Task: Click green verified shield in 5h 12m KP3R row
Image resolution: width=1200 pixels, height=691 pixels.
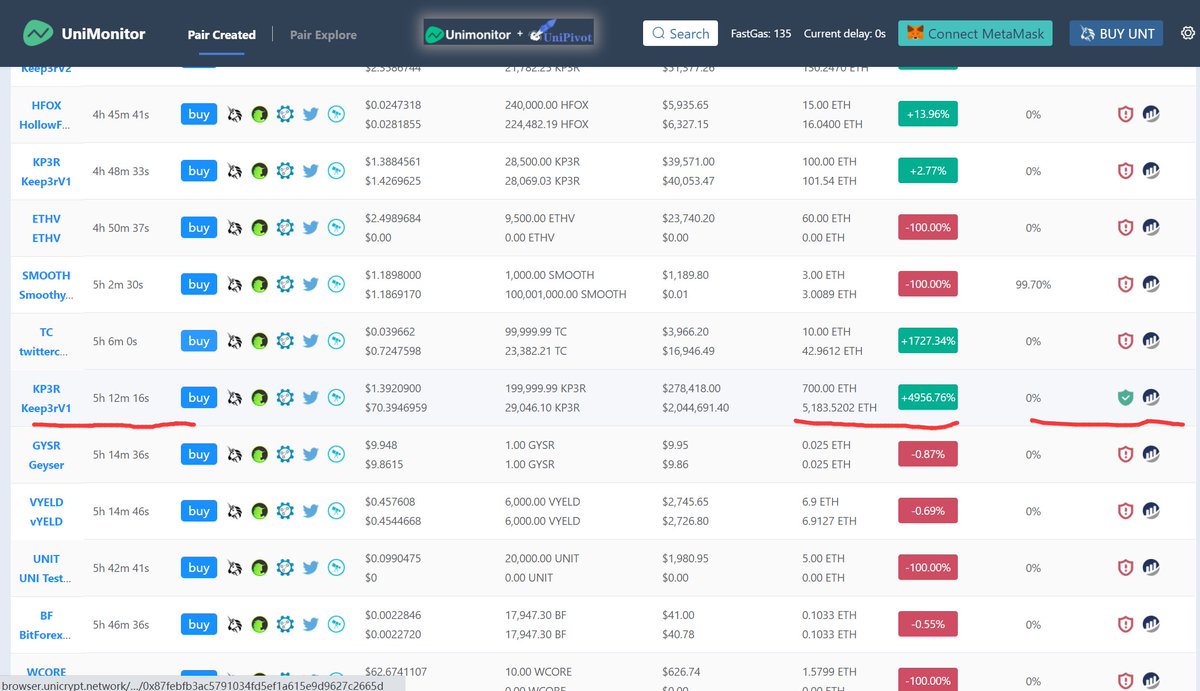Action: pyautogui.click(x=1125, y=398)
